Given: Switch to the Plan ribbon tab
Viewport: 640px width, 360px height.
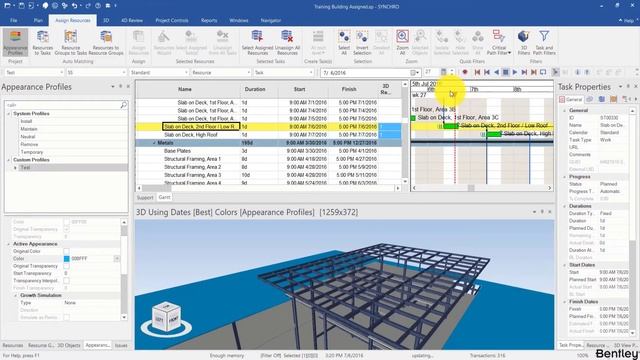Looking at the screenshot, I should [x=38, y=20].
